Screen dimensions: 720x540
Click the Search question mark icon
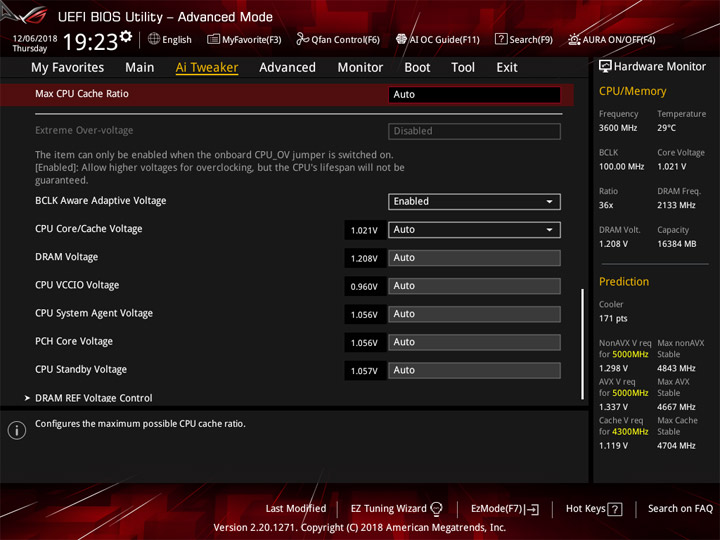tap(501, 39)
